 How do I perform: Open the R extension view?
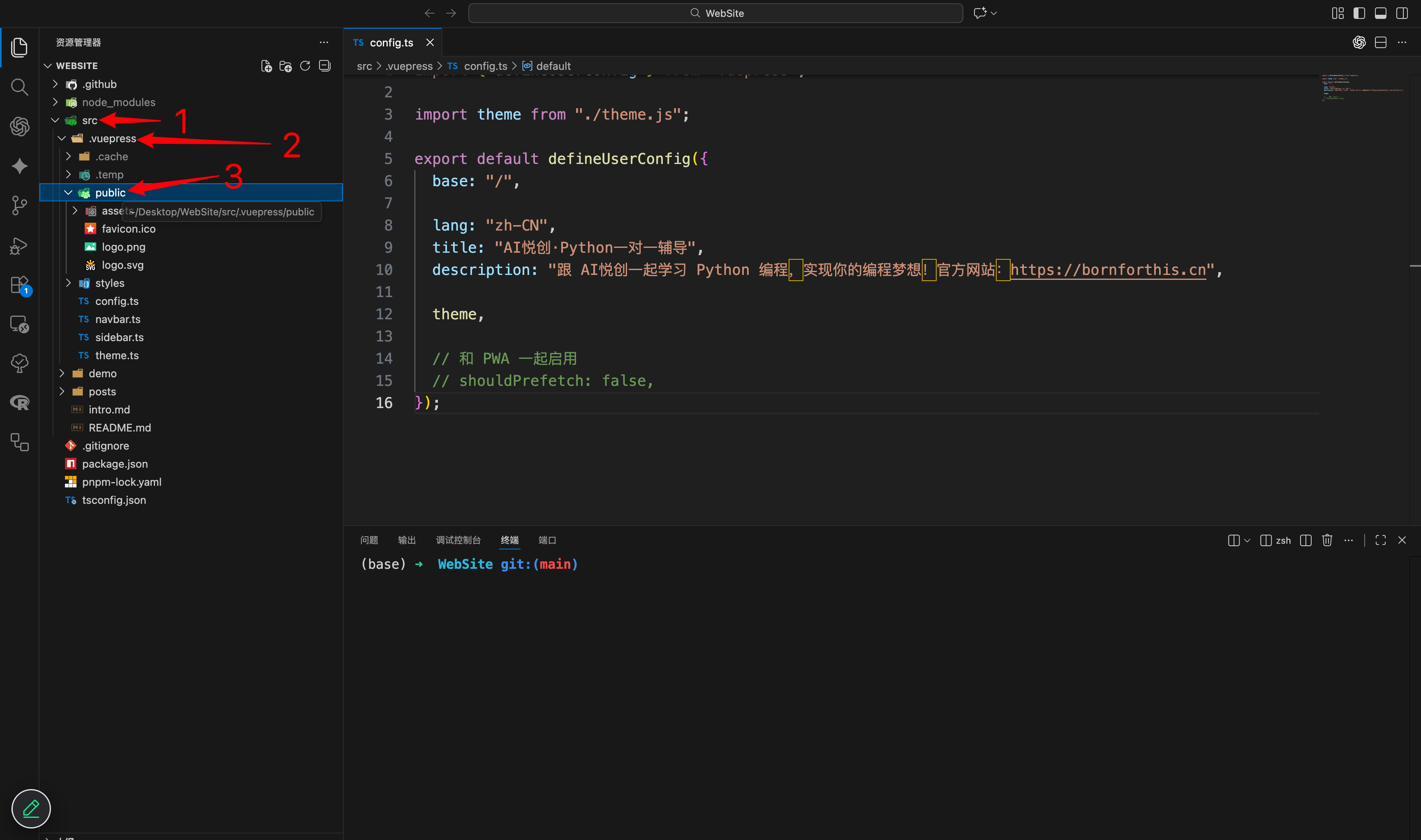pos(19,402)
